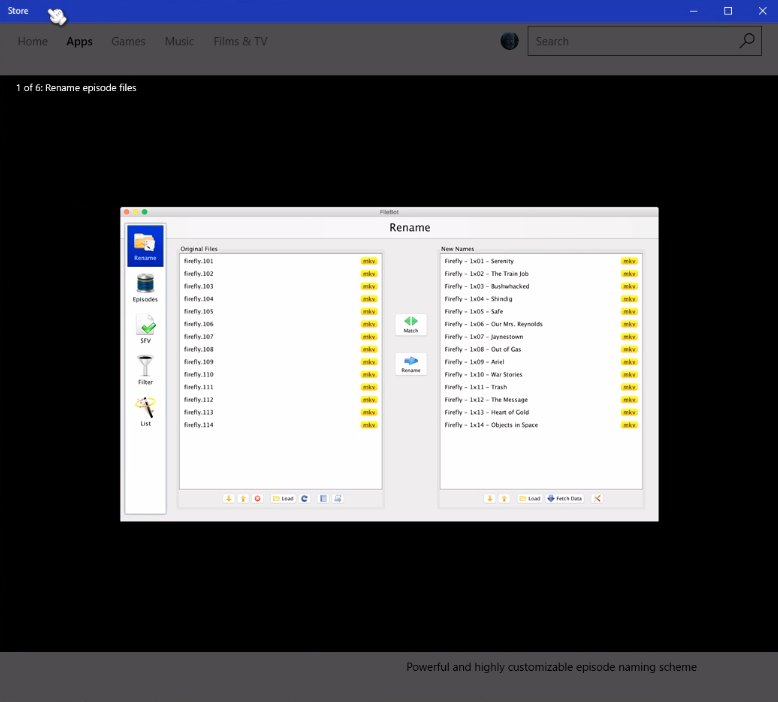The image size is (778, 702).
Task: Select new name 'Firefly - 1x03 - Bushwhacked'
Action: [541, 286]
